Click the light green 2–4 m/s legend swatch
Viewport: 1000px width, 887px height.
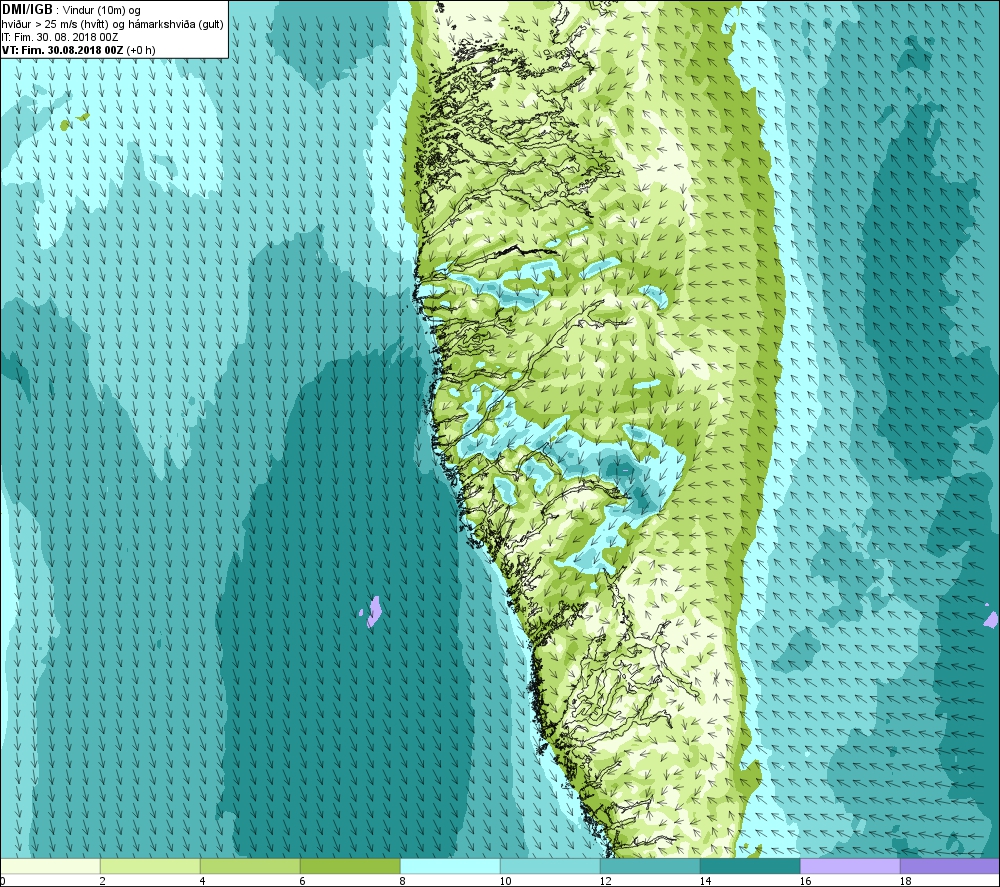pyautogui.click(x=150, y=866)
